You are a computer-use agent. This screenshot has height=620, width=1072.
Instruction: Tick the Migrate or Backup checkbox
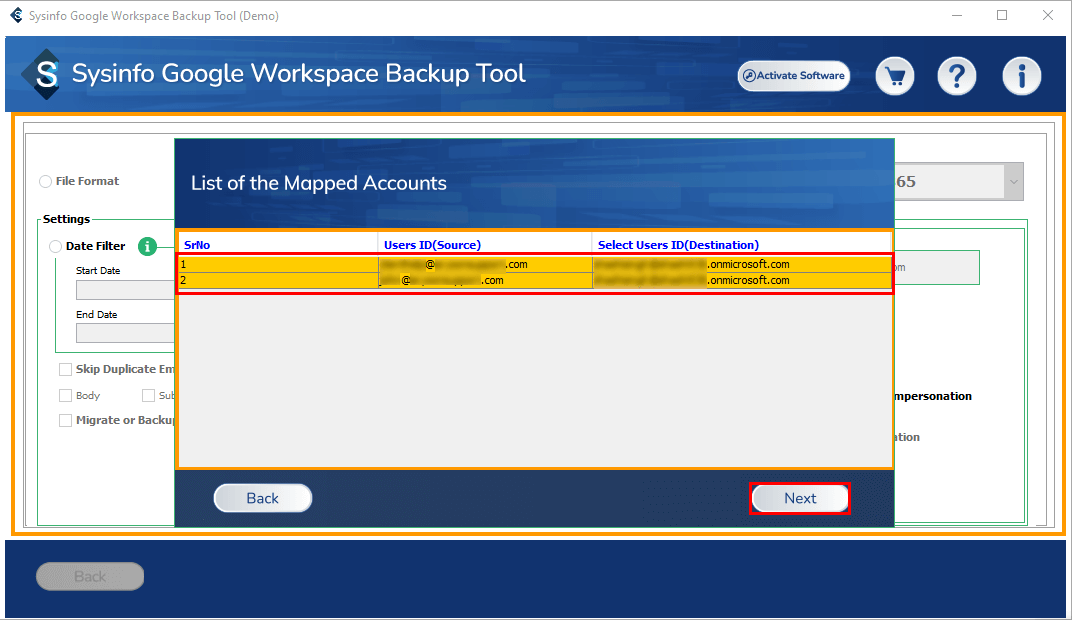tap(66, 421)
